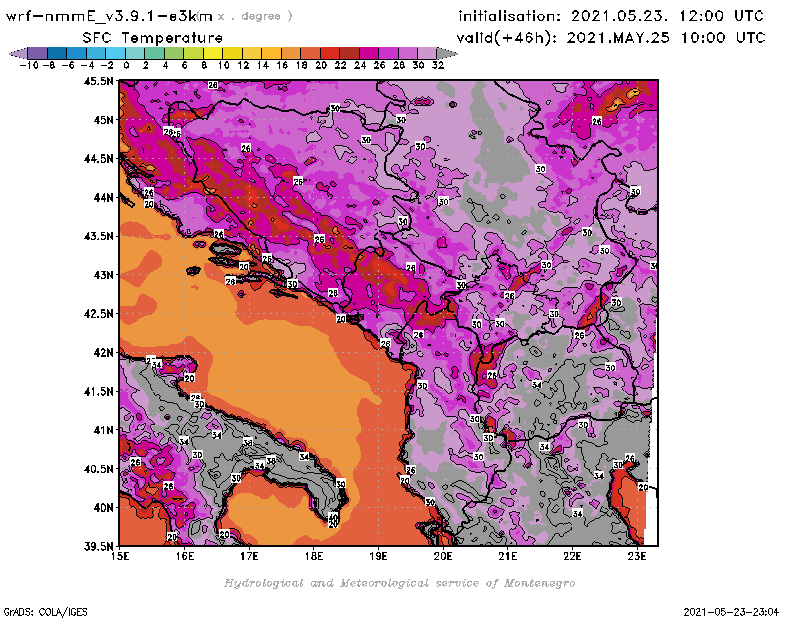Click the green legend swatch between 2 and 4

(x=155, y=53)
